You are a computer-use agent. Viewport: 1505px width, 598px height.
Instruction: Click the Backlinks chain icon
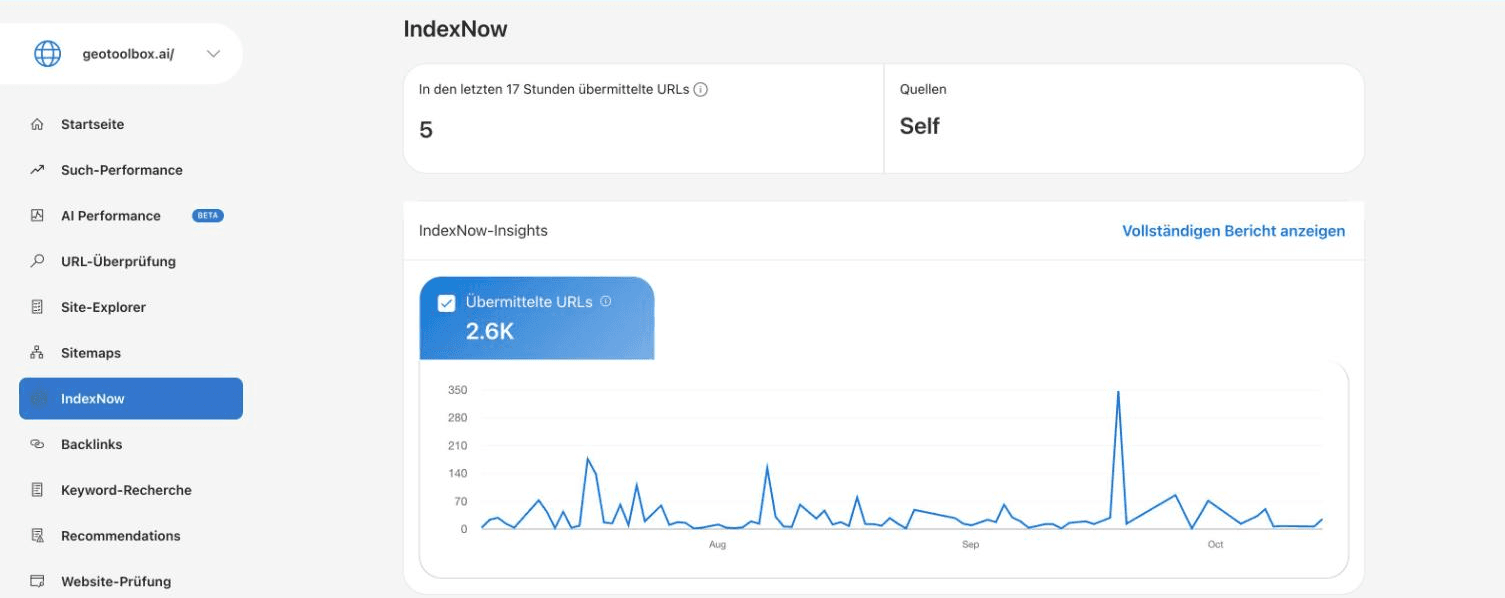tap(37, 444)
